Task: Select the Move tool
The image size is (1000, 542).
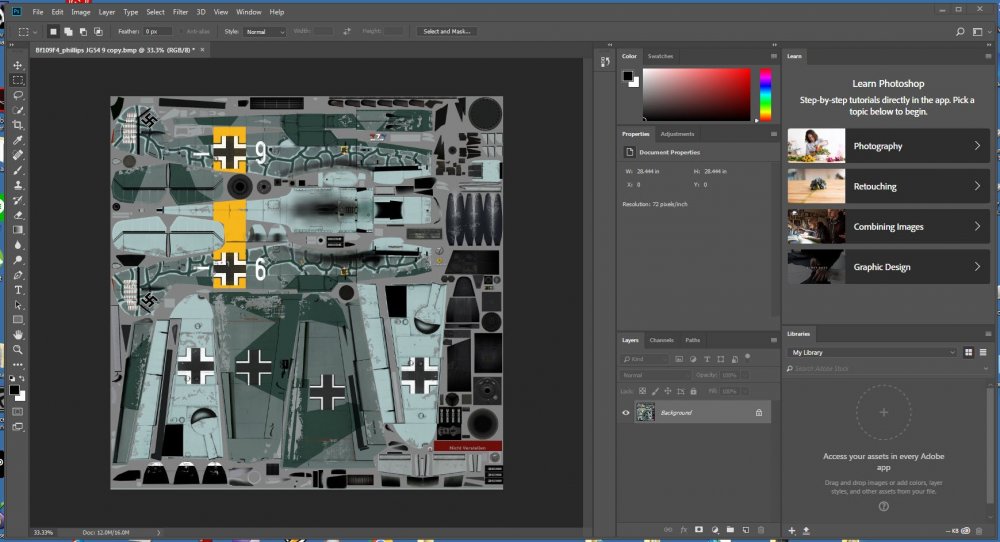Action: (x=18, y=66)
